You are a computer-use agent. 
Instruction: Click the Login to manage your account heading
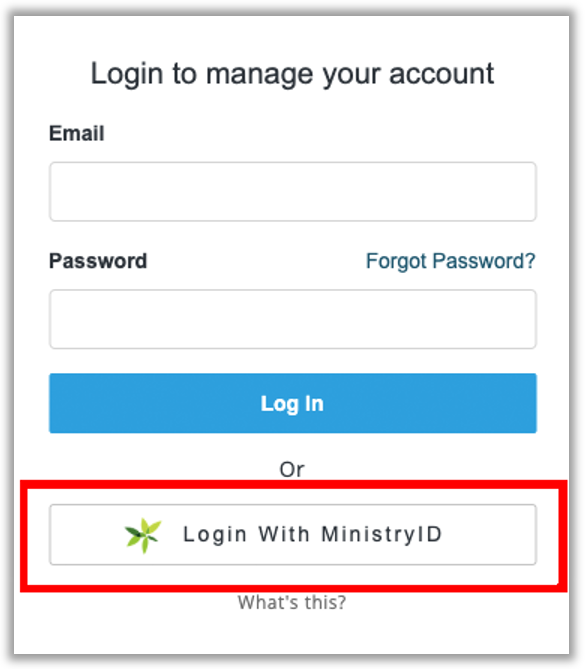tap(293, 74)
